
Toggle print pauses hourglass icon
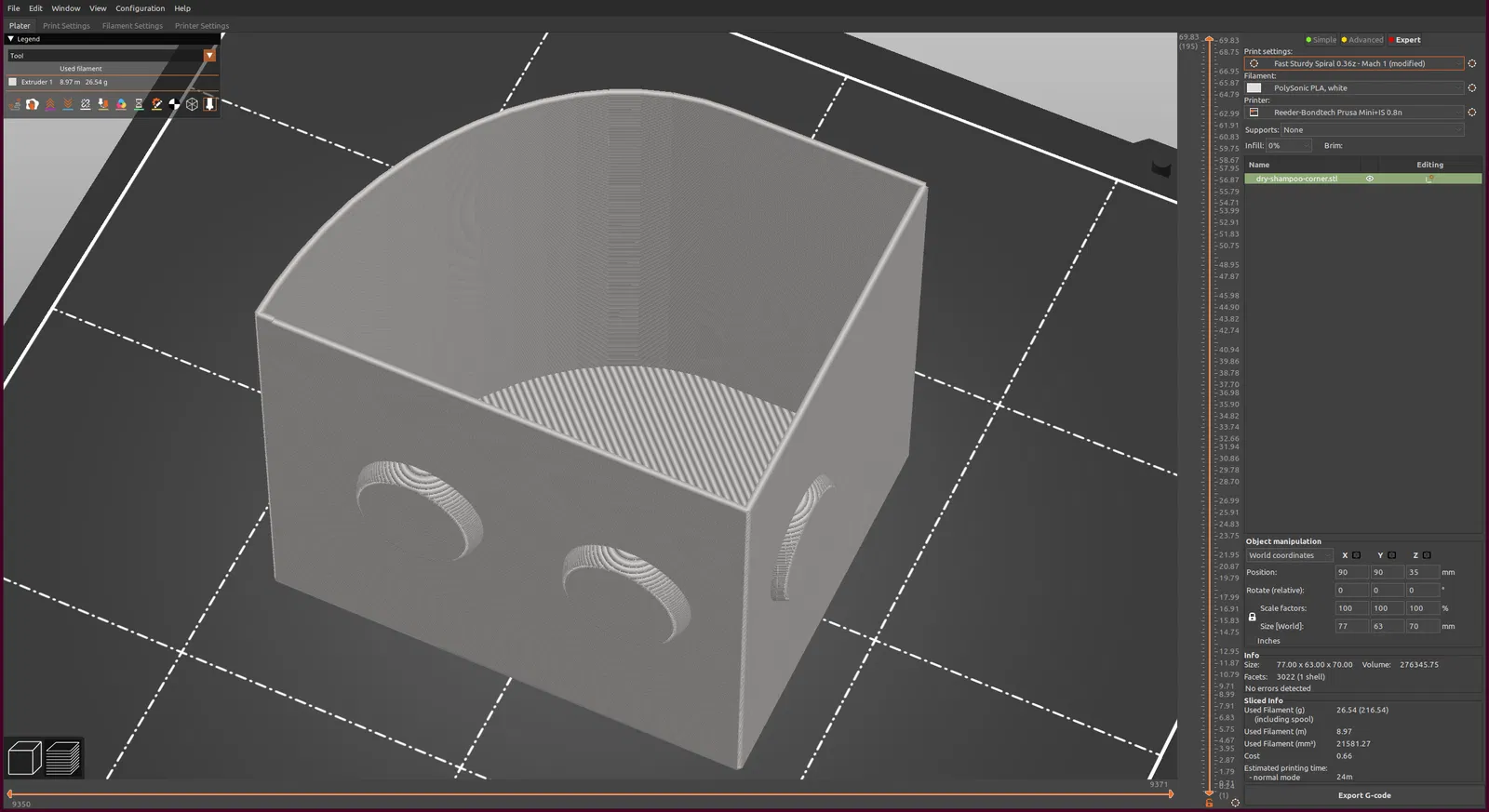pos(139,104)
